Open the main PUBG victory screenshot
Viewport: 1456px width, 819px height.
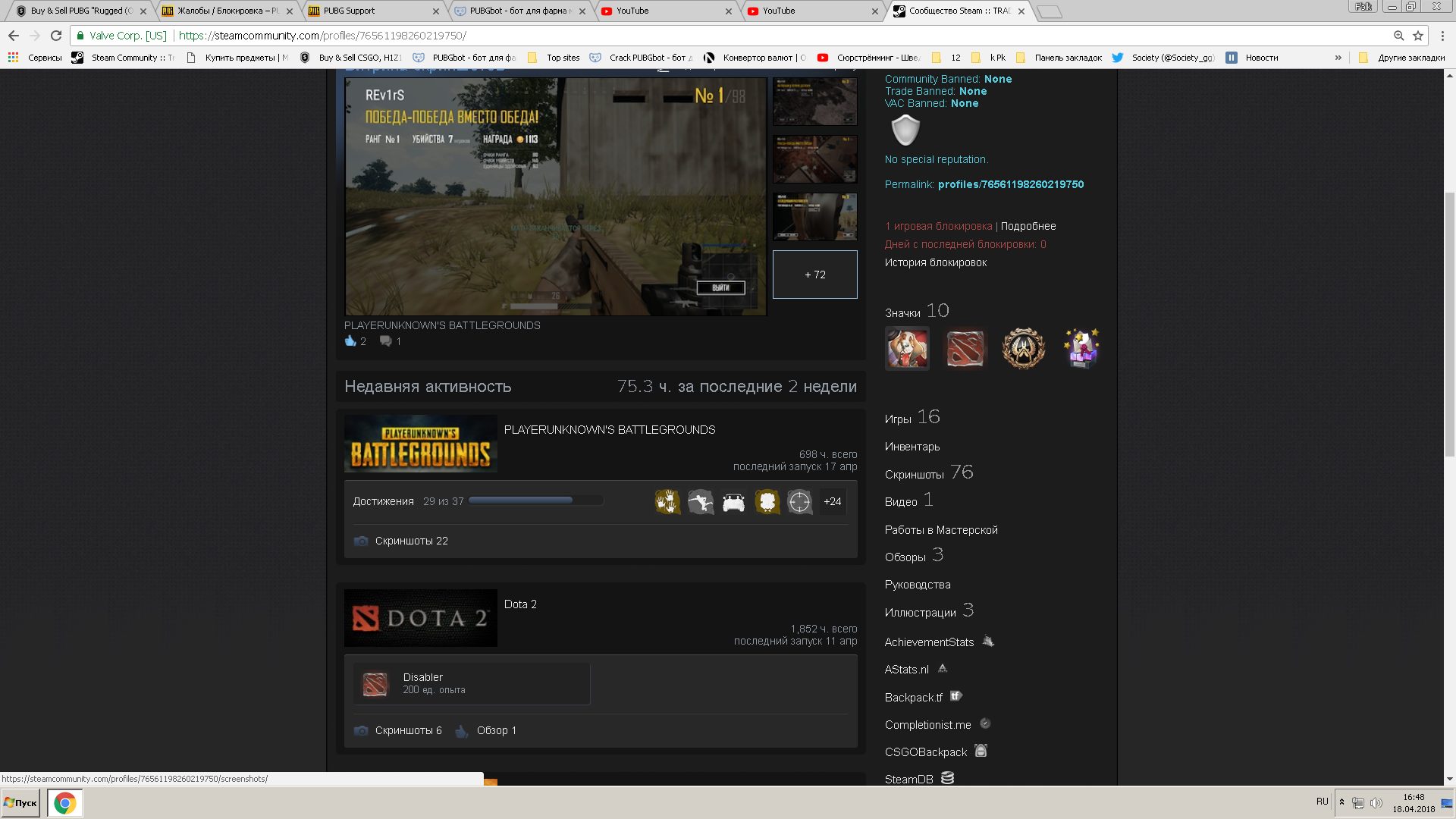[556, 196]
